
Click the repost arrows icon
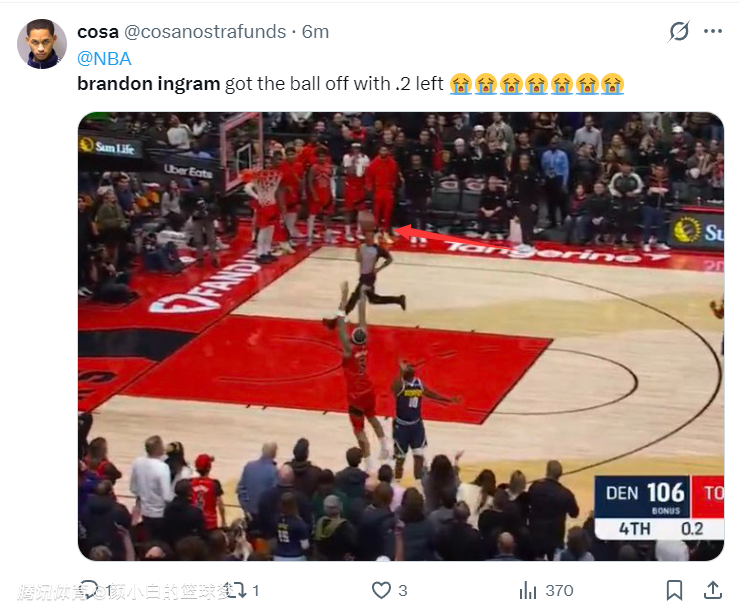[236, 590]
